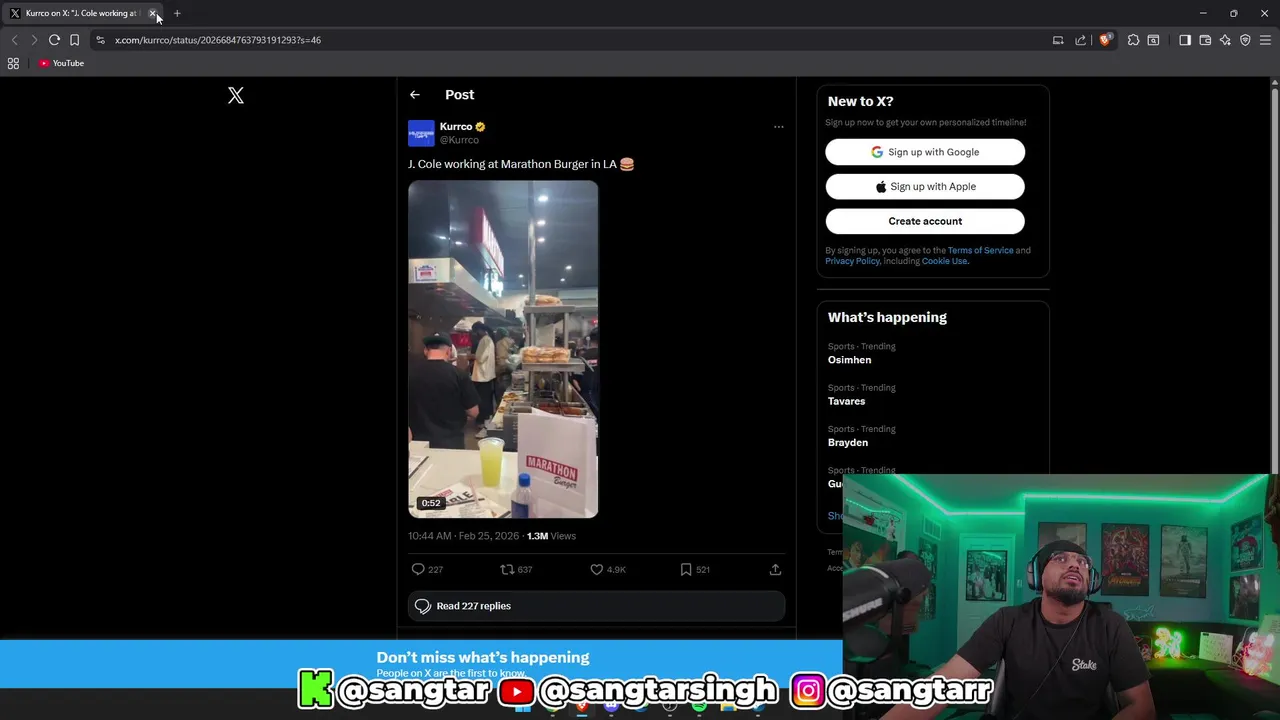
Task: Open a new tab with the plus button
Action: (x=177, y=13)
